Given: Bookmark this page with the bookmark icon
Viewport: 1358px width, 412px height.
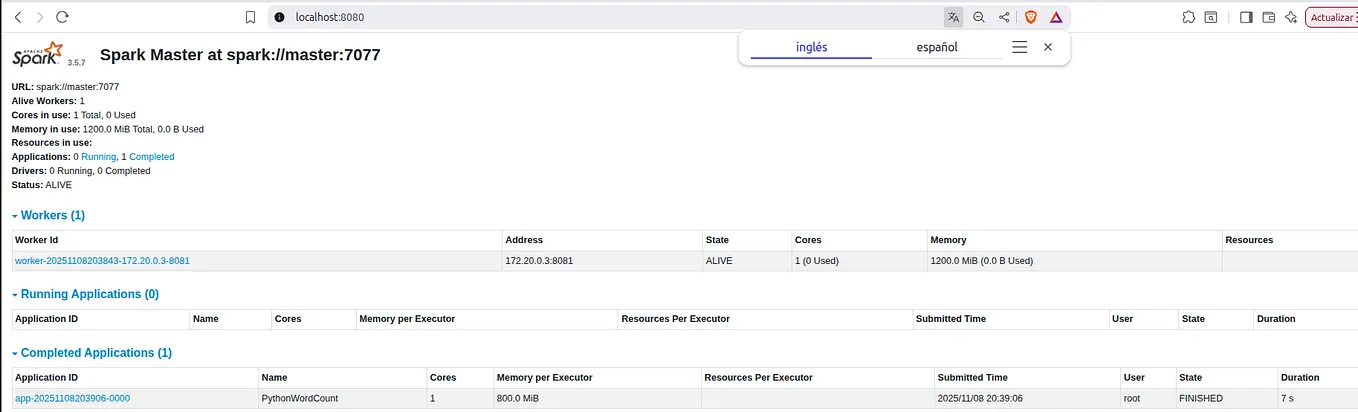Looking at the screenshot, I should click(251, 17).
